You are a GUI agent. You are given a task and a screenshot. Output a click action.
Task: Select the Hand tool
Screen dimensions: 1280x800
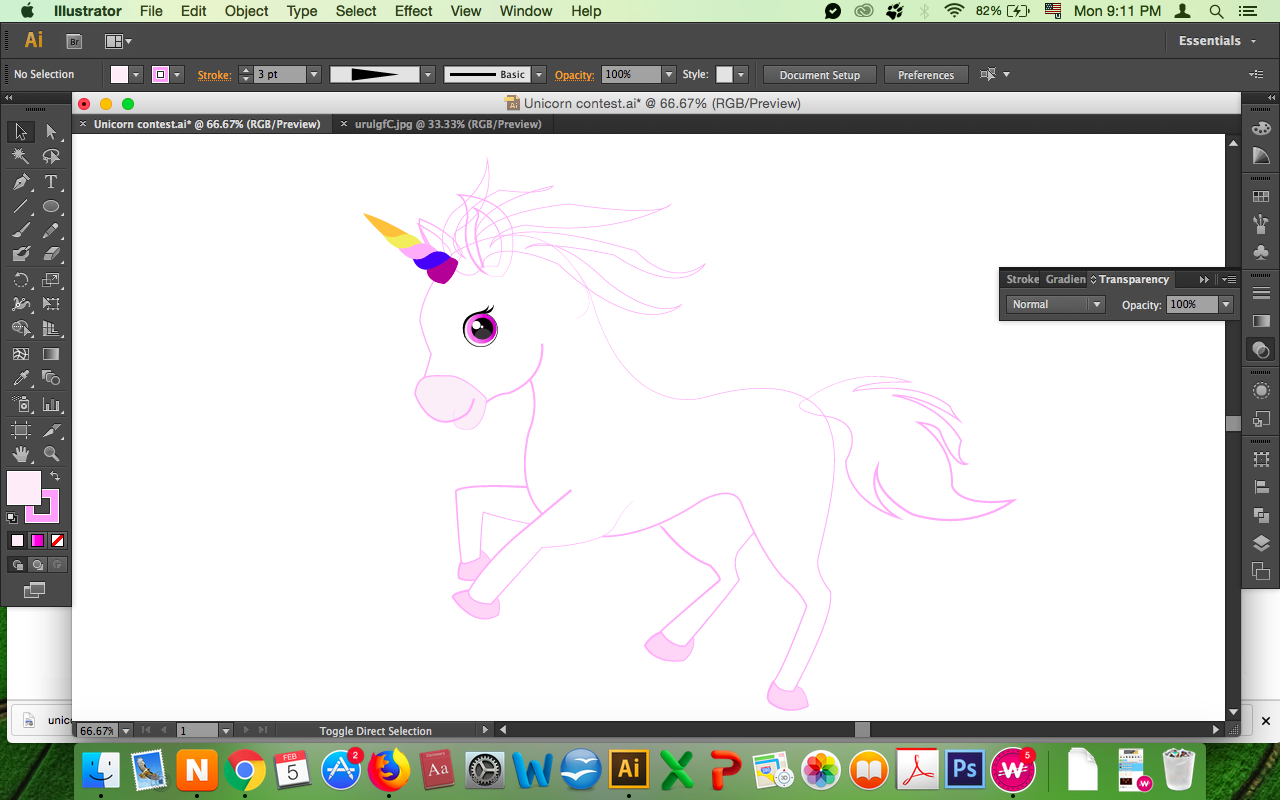pyautogui.click(x=20, y=454)
